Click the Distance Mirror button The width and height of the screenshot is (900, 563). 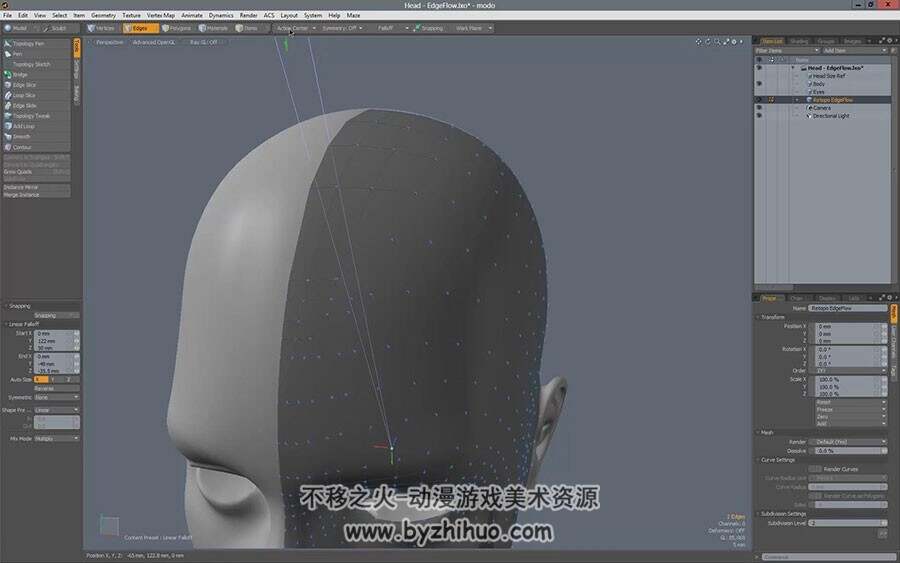[x=36, y=187]
